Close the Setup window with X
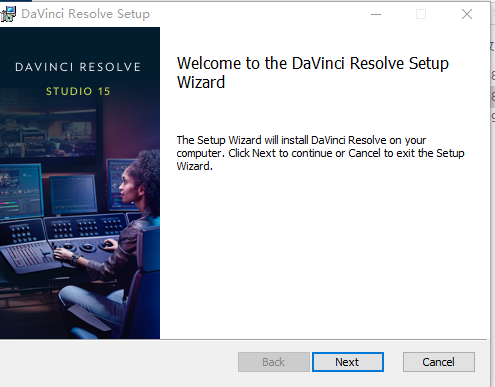This screenshot has height=387, width=495. tap(467, 14)
